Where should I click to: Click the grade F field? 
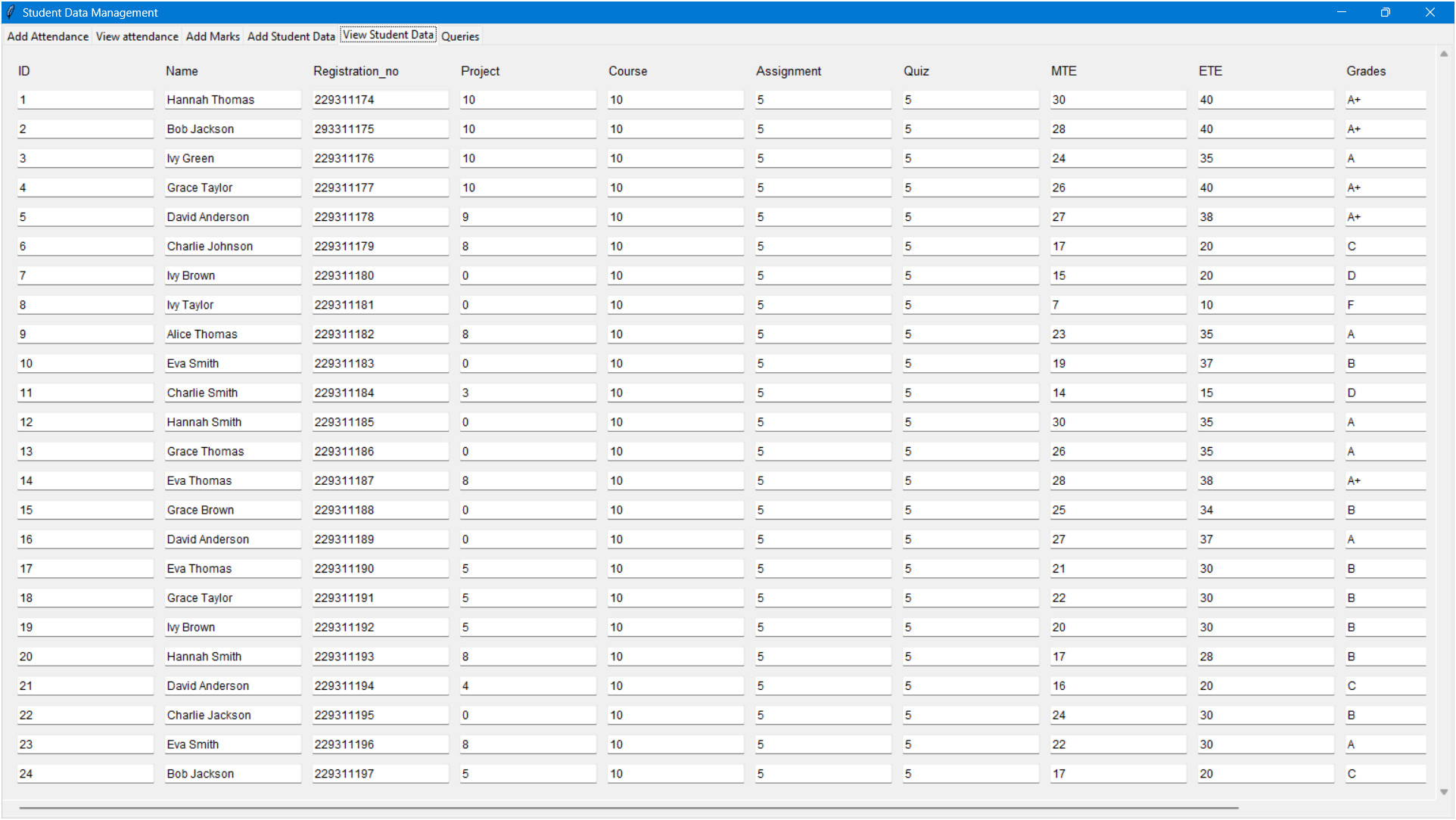tap(1385, 305)
